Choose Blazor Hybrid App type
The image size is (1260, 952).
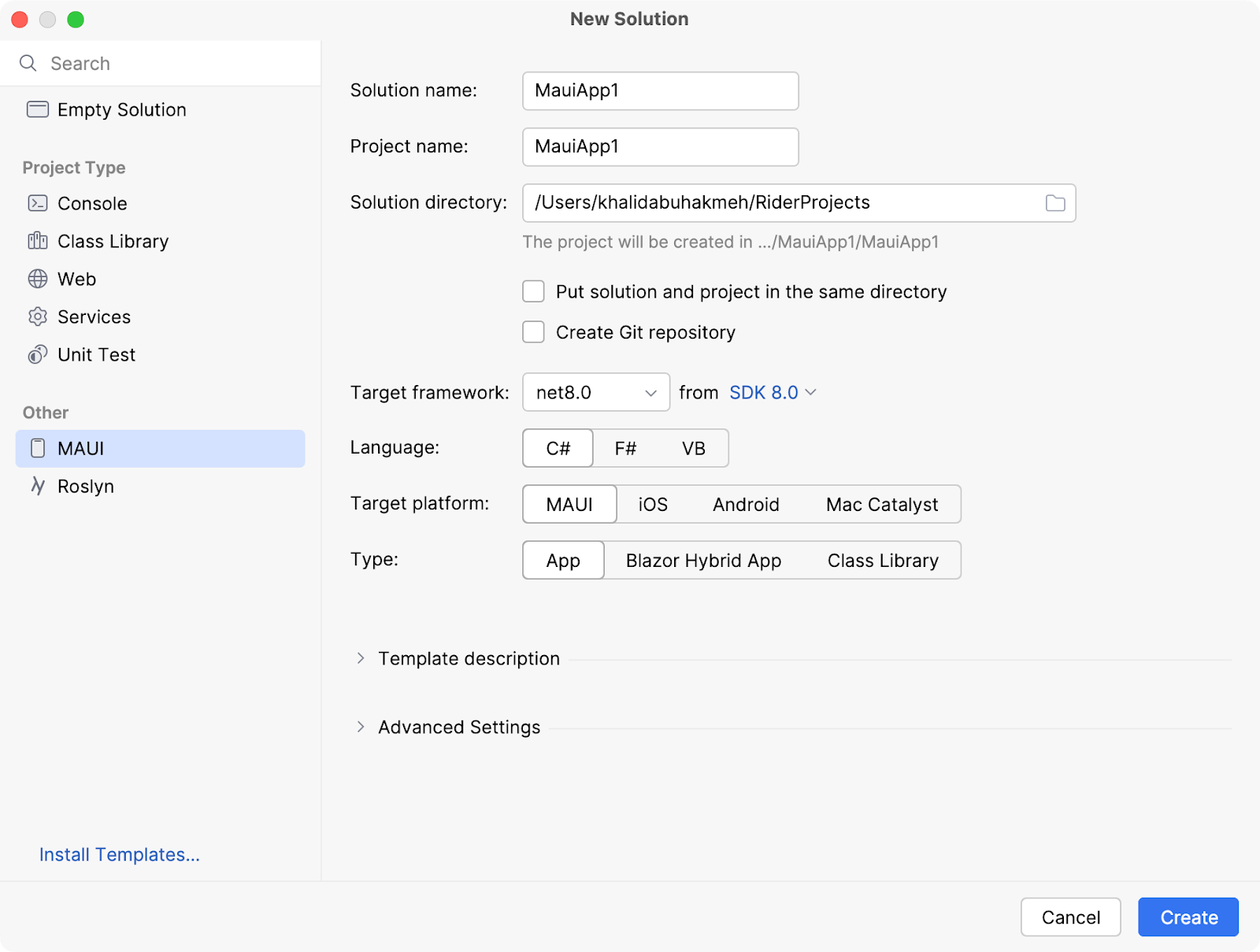pyautogui.click(x=703, y=560)
